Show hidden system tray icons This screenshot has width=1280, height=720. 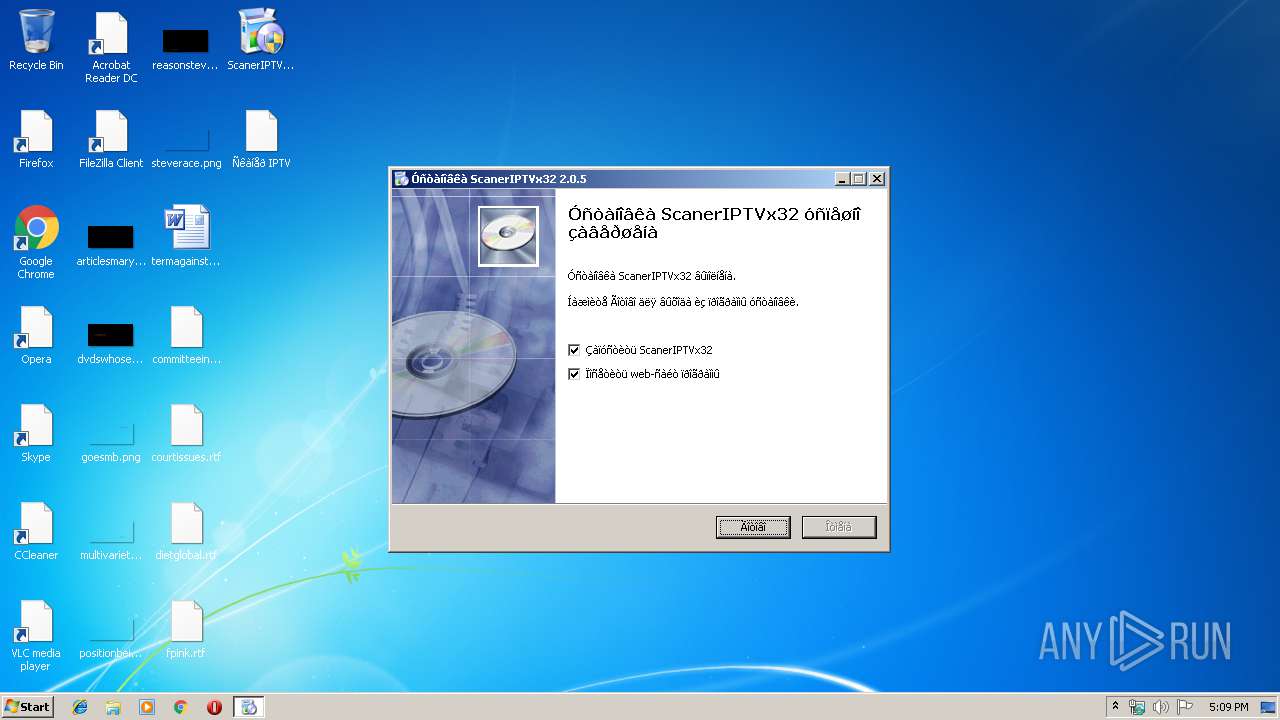click(1116, 707)
